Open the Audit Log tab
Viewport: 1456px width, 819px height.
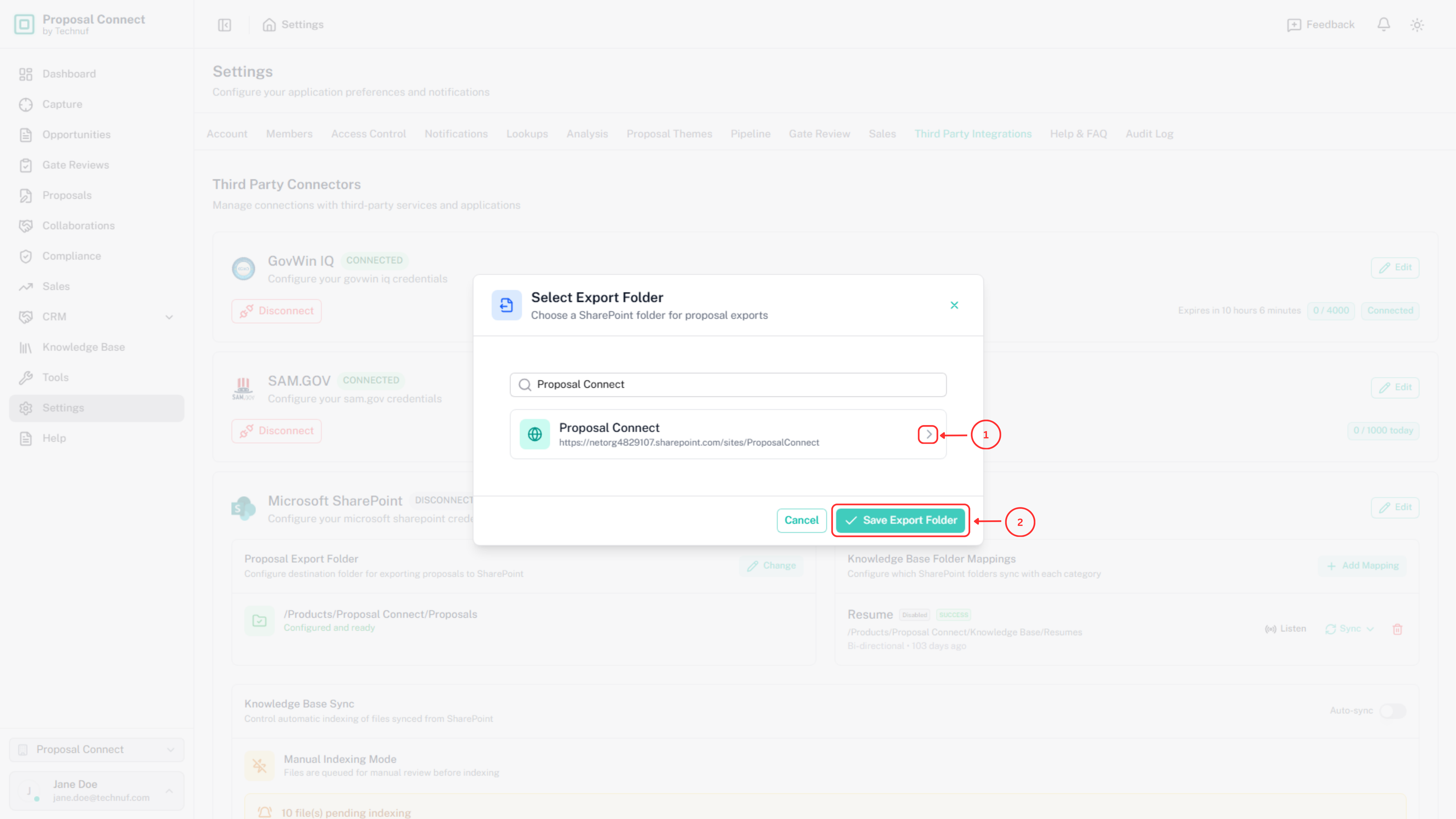tap(1149, 134)
